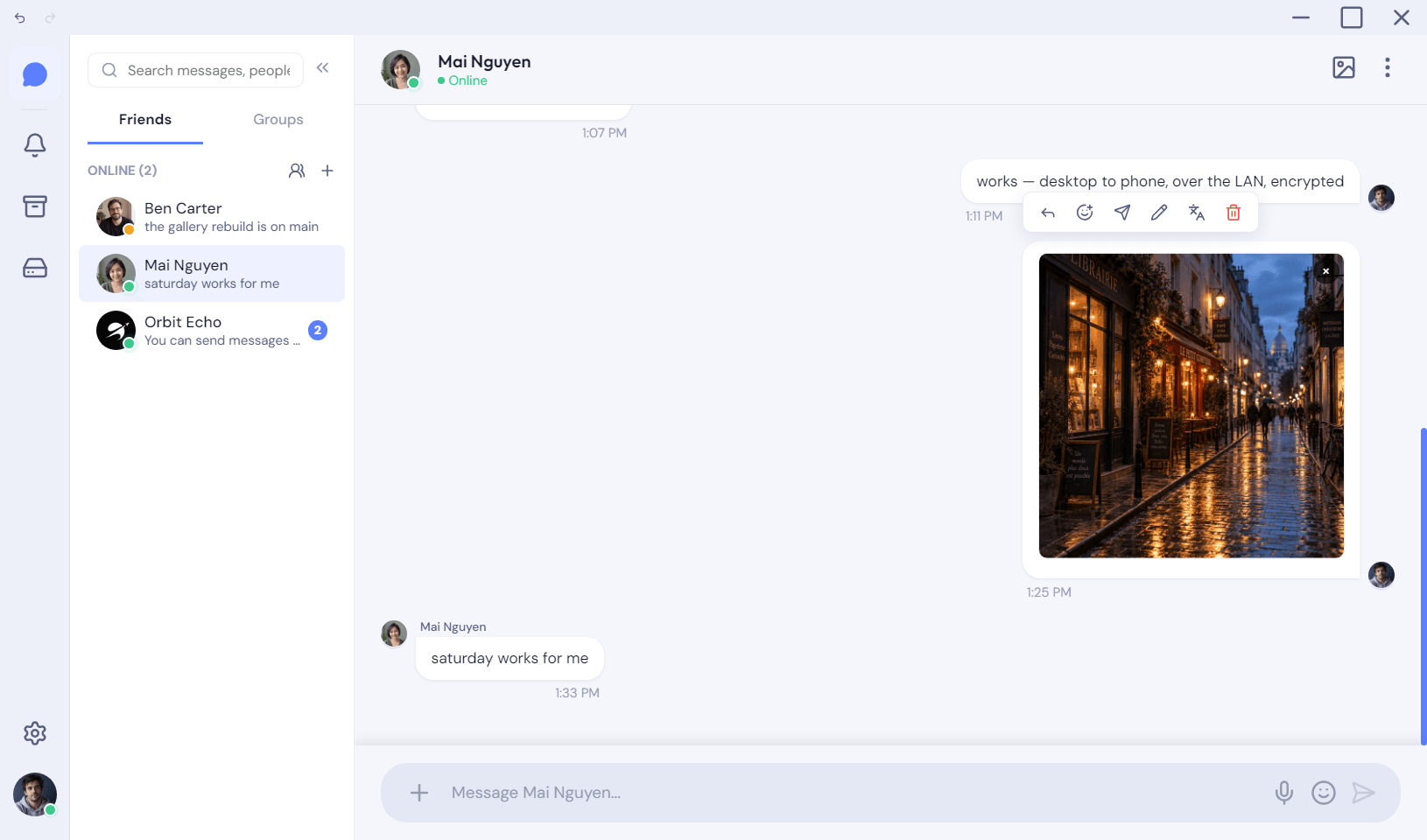Open chat with Ben Carter
This screenshot has height=840, width=1427.
tap(212, 217)
